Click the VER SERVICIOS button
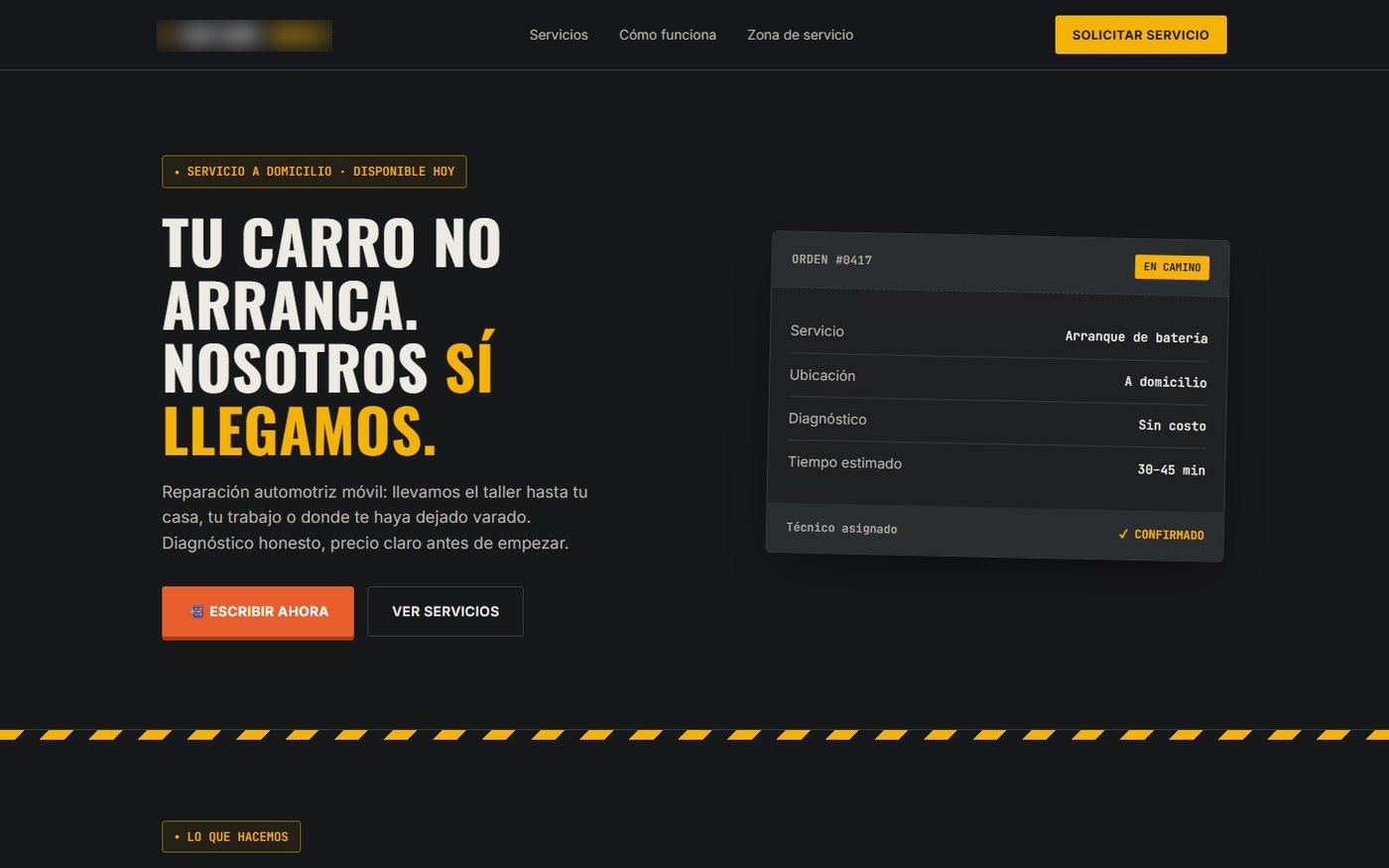This screenshot has height=868, width=1389. pyautogui.click(x=445, y=612)
